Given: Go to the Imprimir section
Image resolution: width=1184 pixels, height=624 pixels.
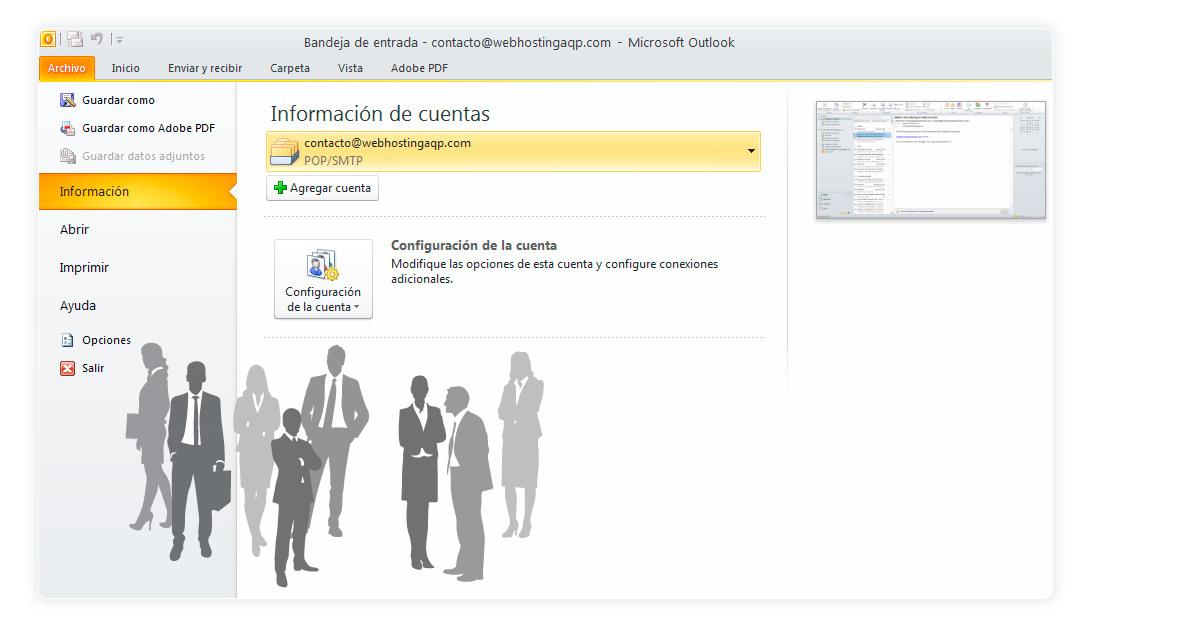Looking at the screenshot, I should coord(84,267).
